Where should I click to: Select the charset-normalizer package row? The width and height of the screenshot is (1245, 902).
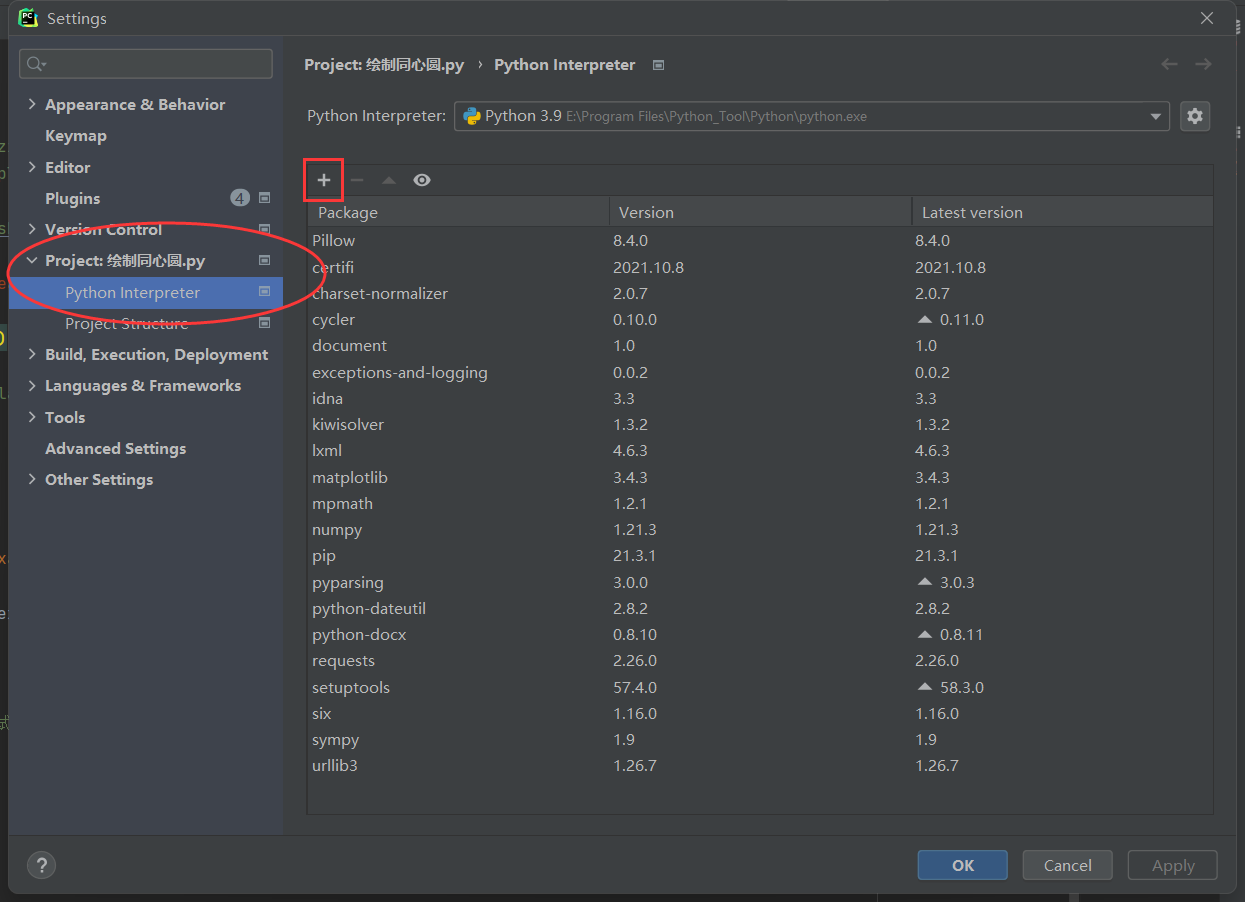click(x=760, y=294)
